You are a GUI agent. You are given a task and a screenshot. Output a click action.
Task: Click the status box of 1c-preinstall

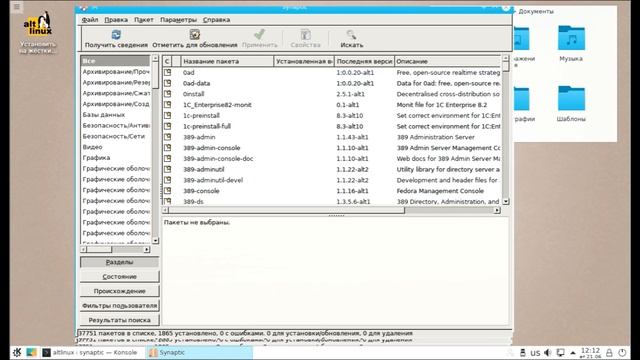pyautogui.click(x=168, y=116)
